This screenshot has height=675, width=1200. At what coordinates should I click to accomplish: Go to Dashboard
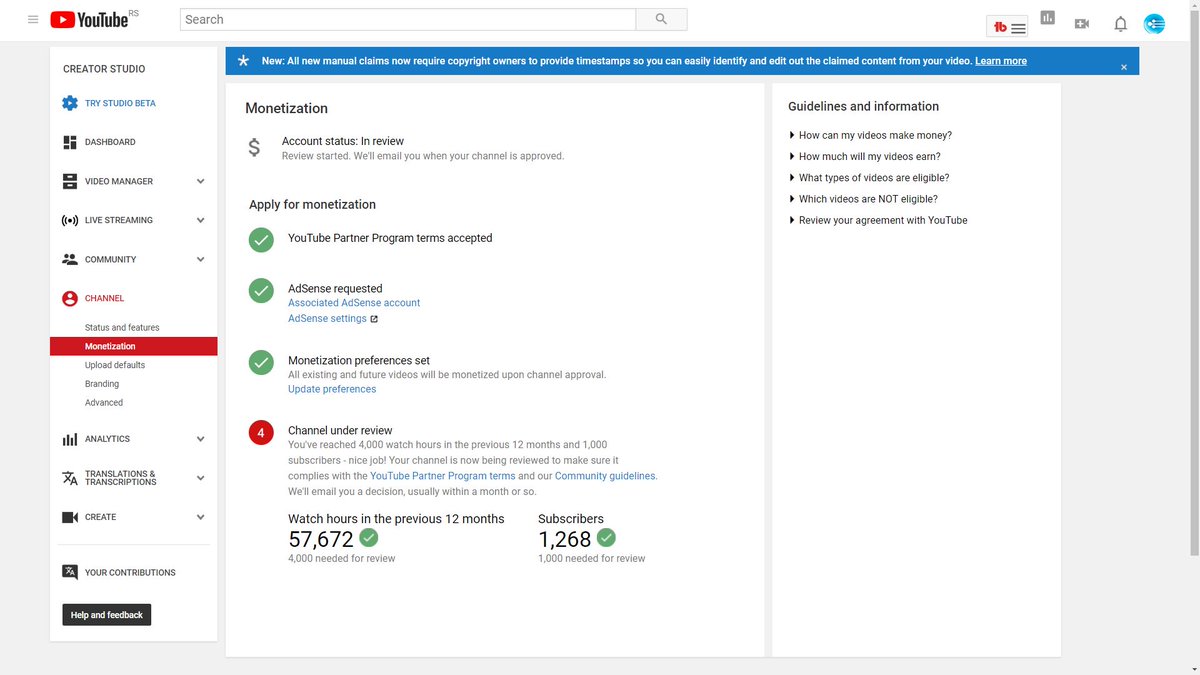pos(110,142)
